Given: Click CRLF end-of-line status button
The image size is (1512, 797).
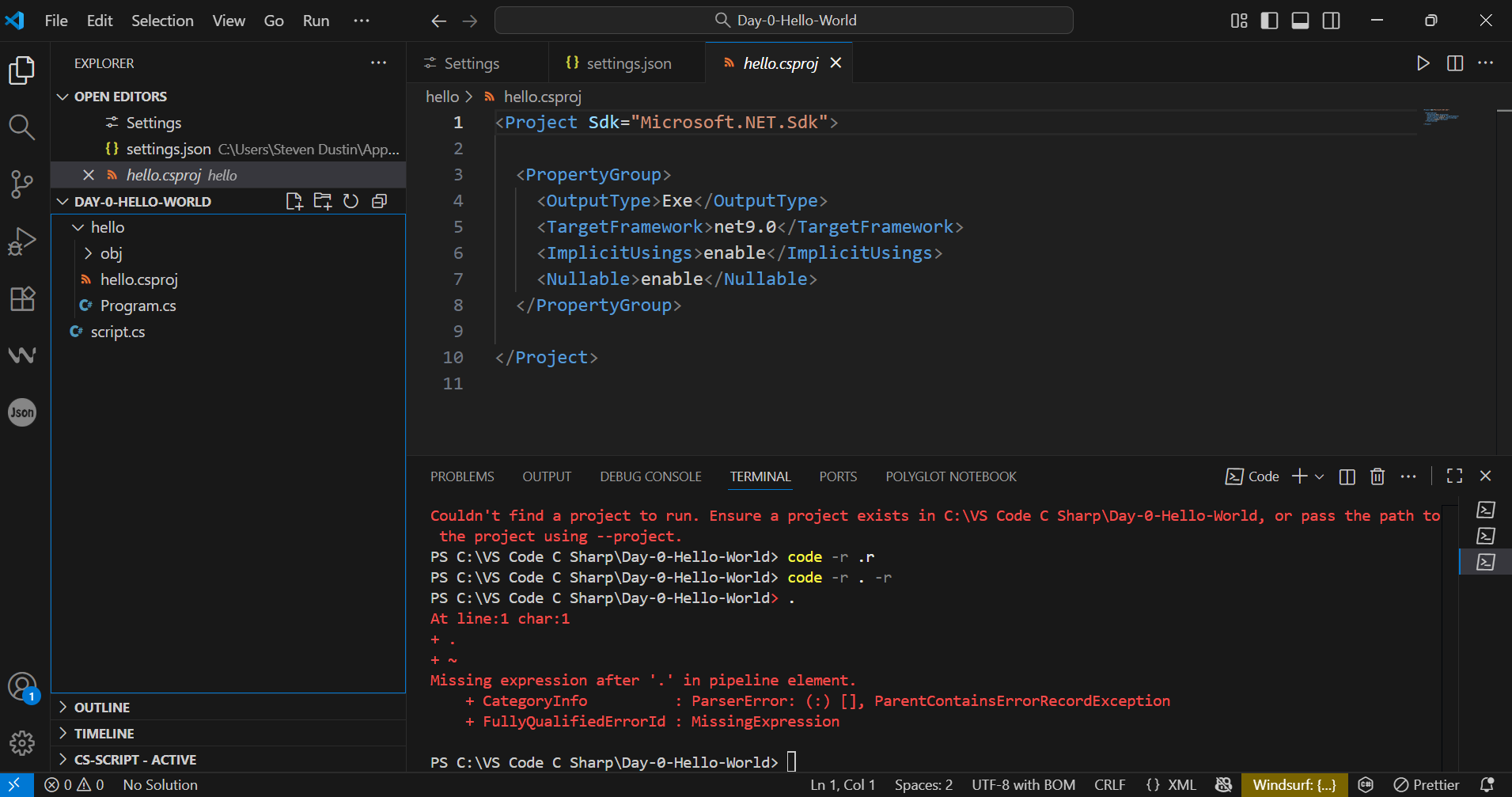Looking at the screenshot, I should [x=1109, y=785].
